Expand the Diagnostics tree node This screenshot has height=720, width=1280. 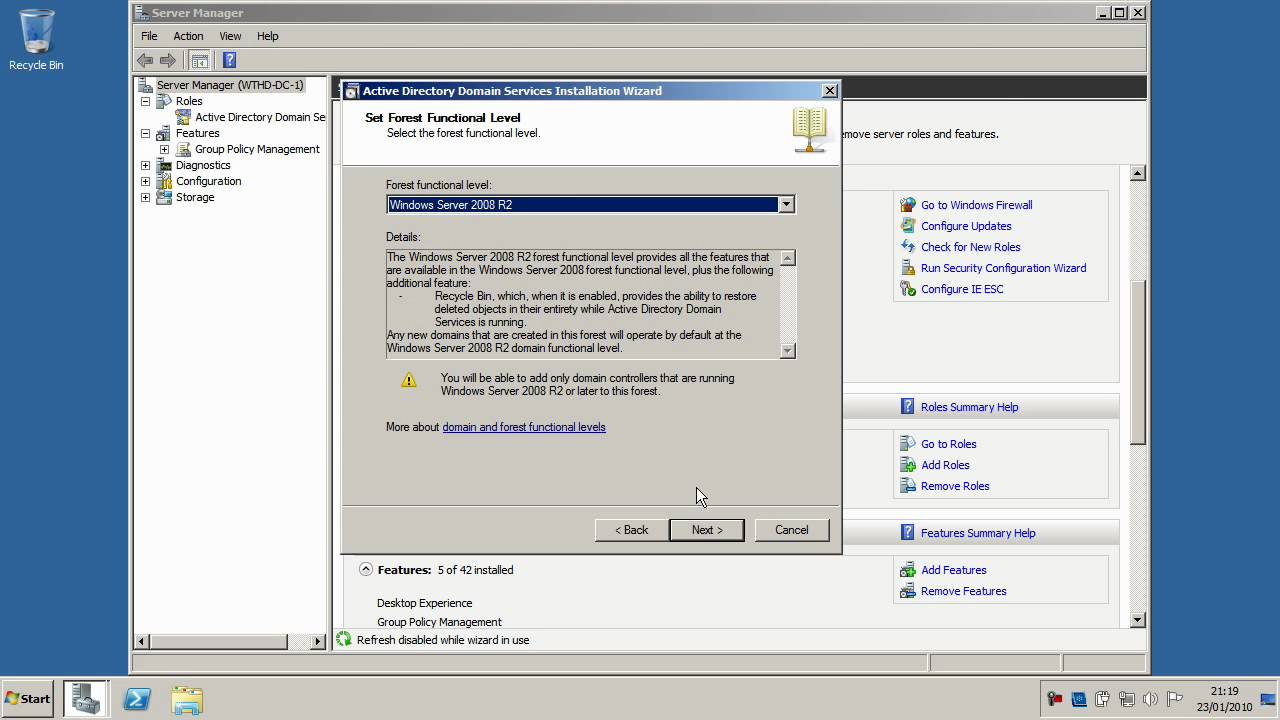click(x=146, y=165)
